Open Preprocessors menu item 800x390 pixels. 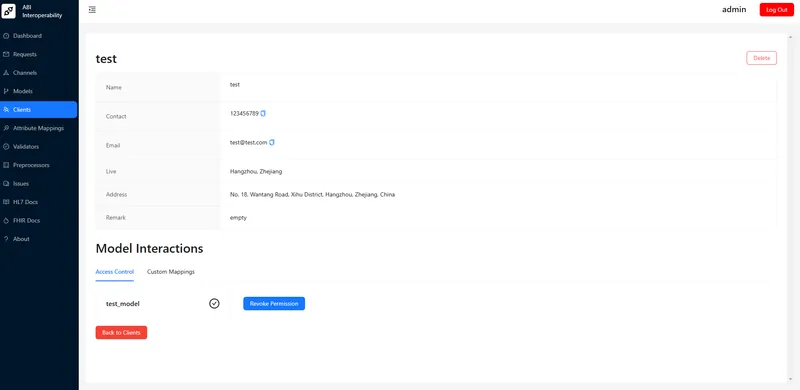(39, 165)
